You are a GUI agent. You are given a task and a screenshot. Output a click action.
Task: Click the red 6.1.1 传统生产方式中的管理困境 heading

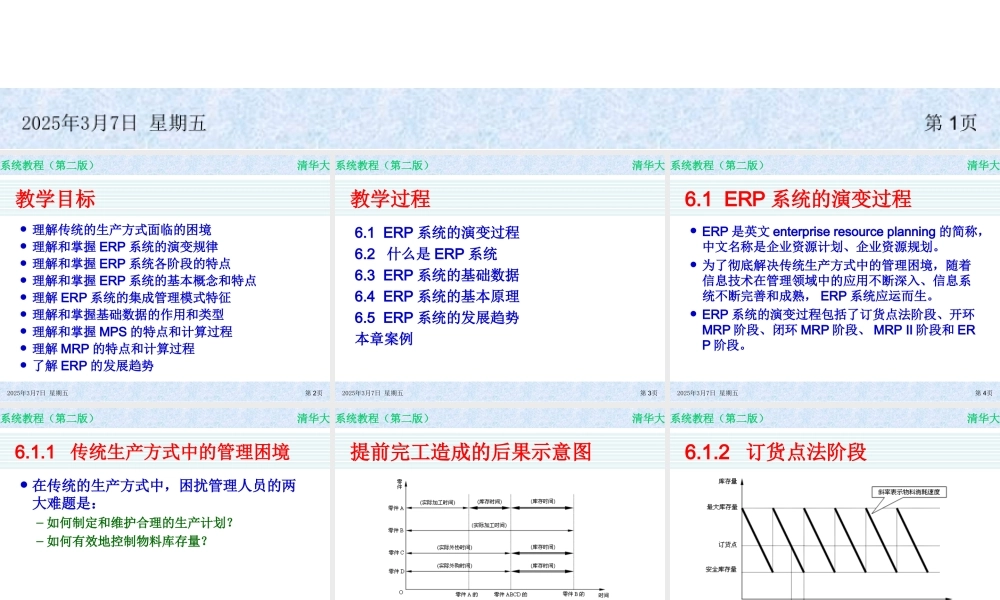152,452
